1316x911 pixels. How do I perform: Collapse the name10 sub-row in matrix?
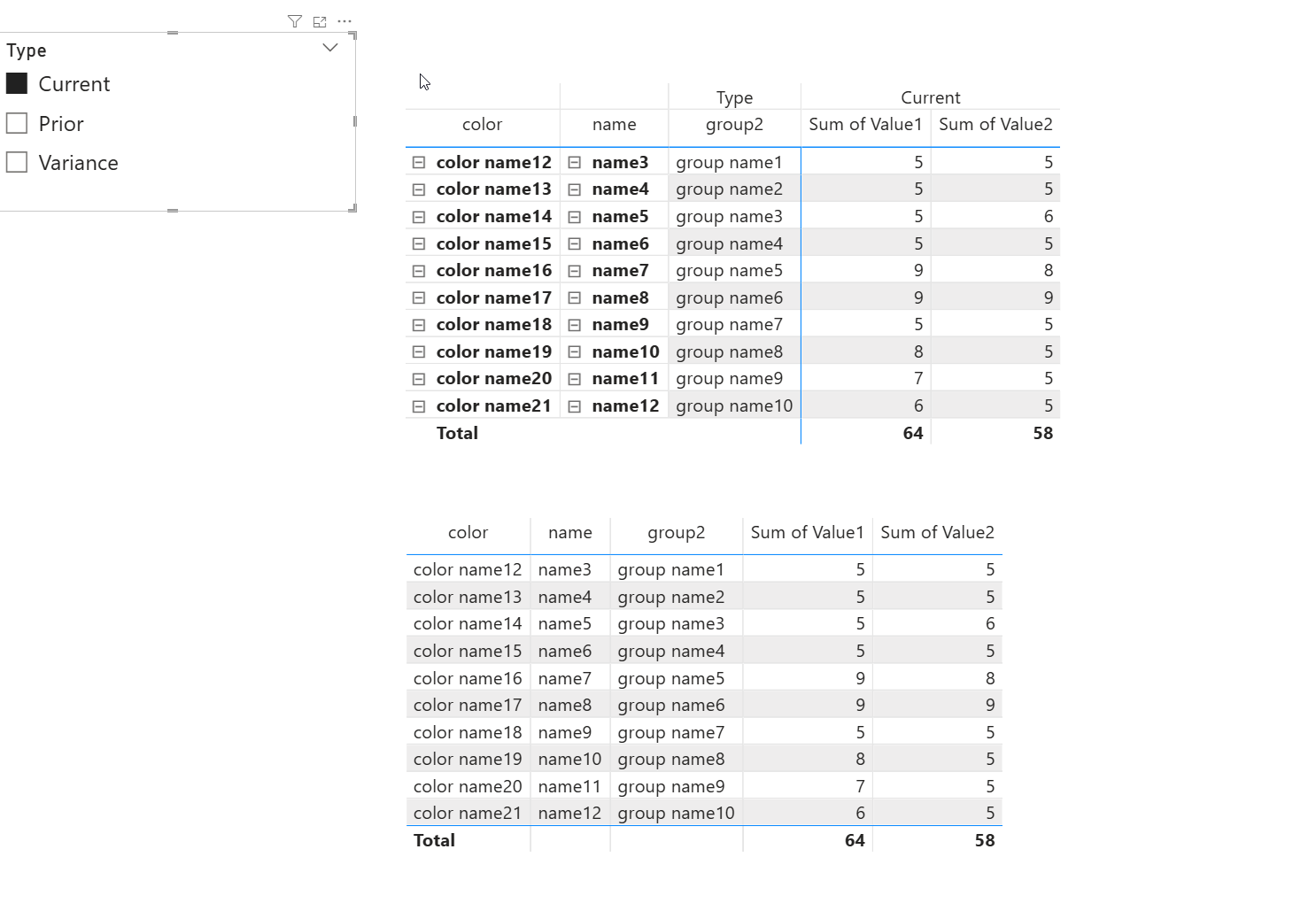point(575,351)
